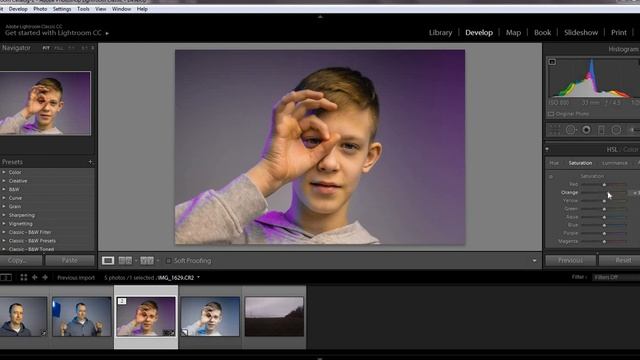Select the Crop Overlay grid tool

(554, 130)
